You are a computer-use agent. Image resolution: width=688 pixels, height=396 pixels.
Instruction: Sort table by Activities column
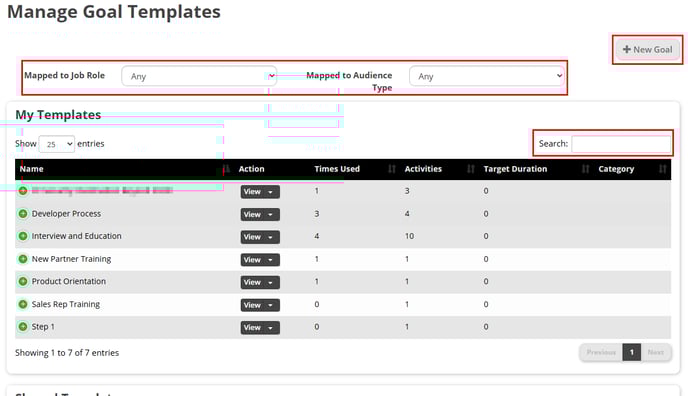point(439,169)
